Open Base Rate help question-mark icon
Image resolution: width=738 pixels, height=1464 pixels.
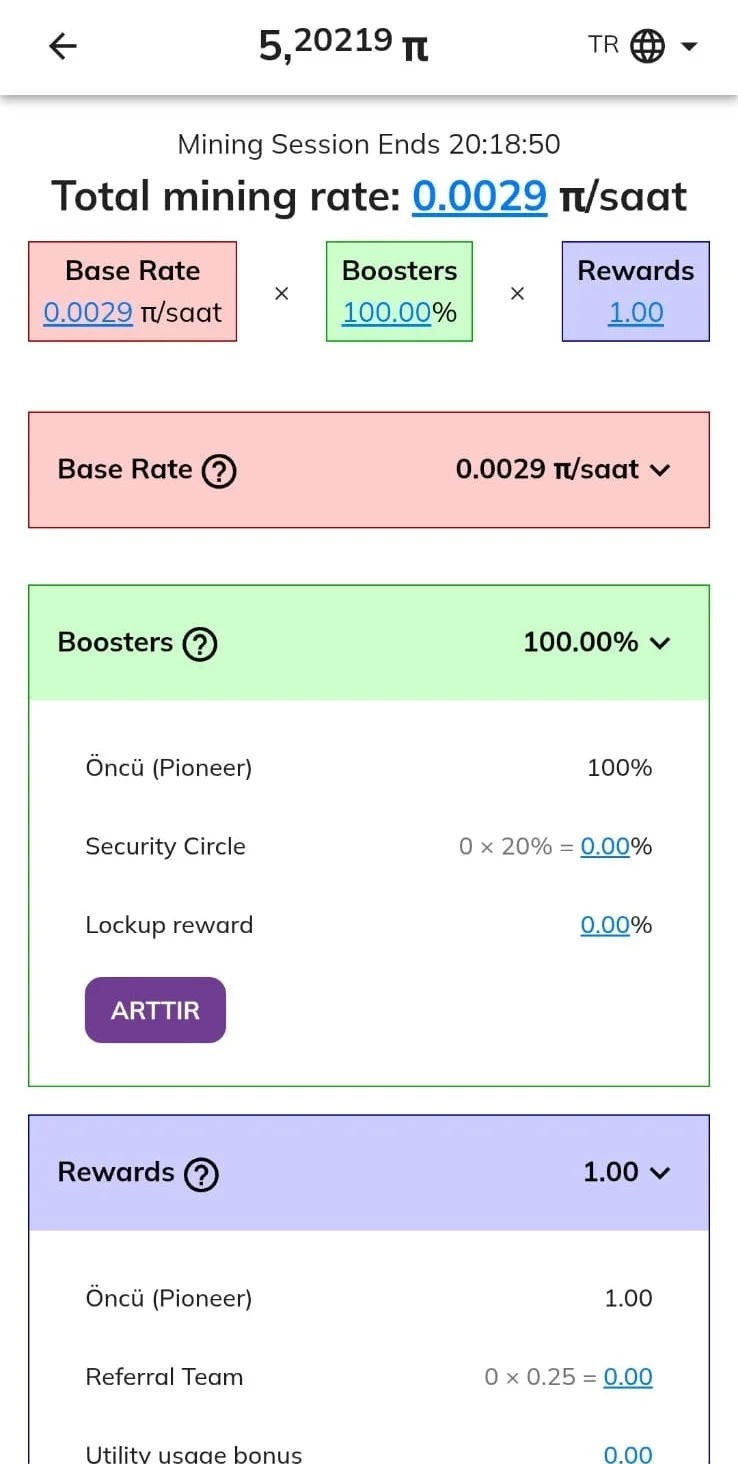(x=219, y=470)
